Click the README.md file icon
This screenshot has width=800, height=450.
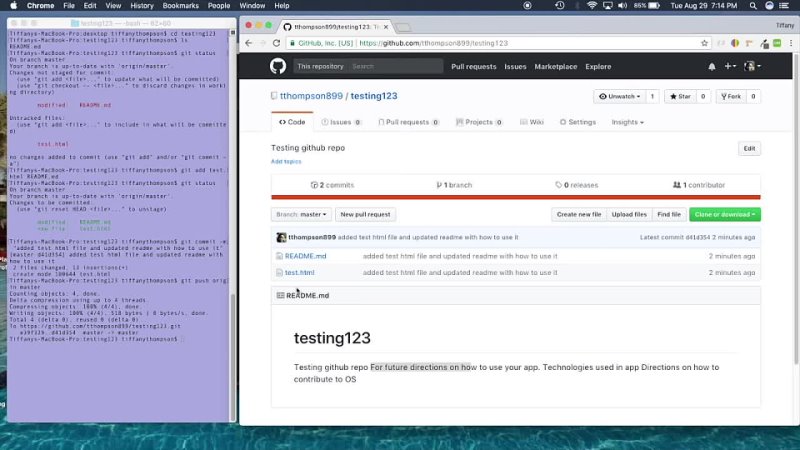click(x=279, y=256)
